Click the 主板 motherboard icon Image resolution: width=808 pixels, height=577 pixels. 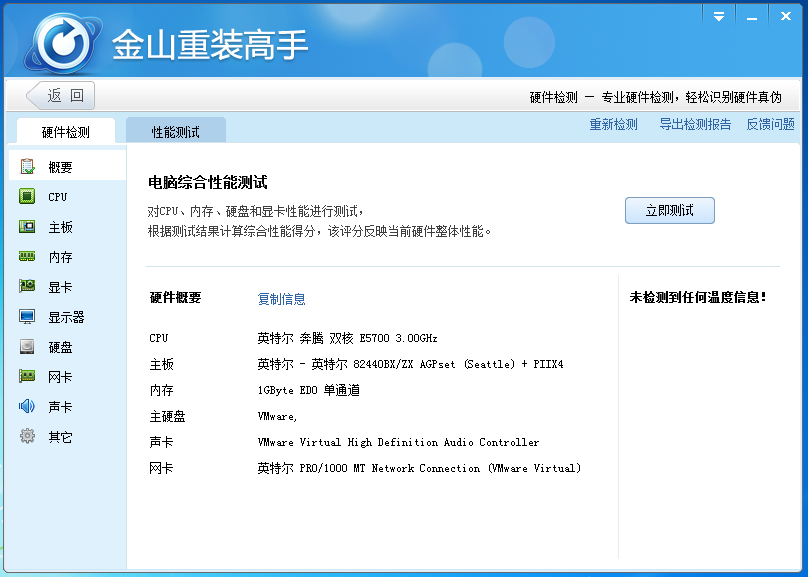tap(27, 227)
